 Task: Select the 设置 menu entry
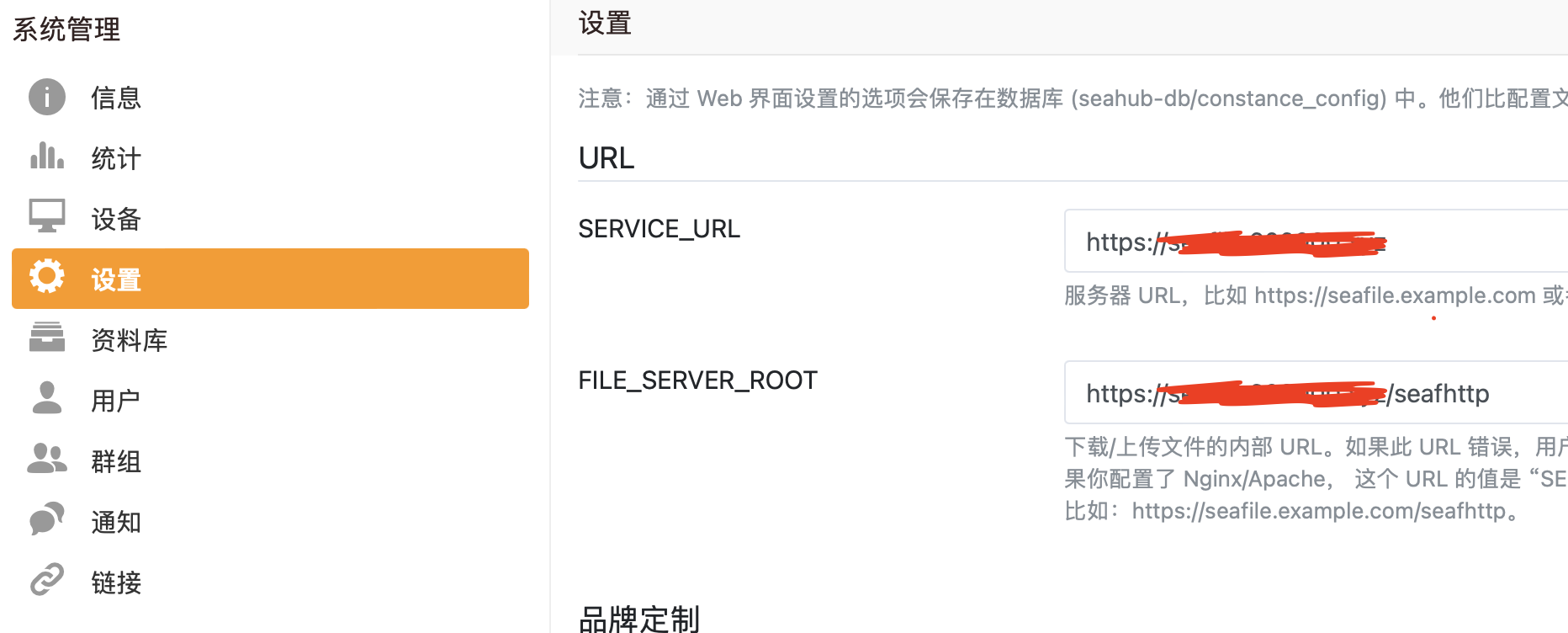tap(270, 279)
